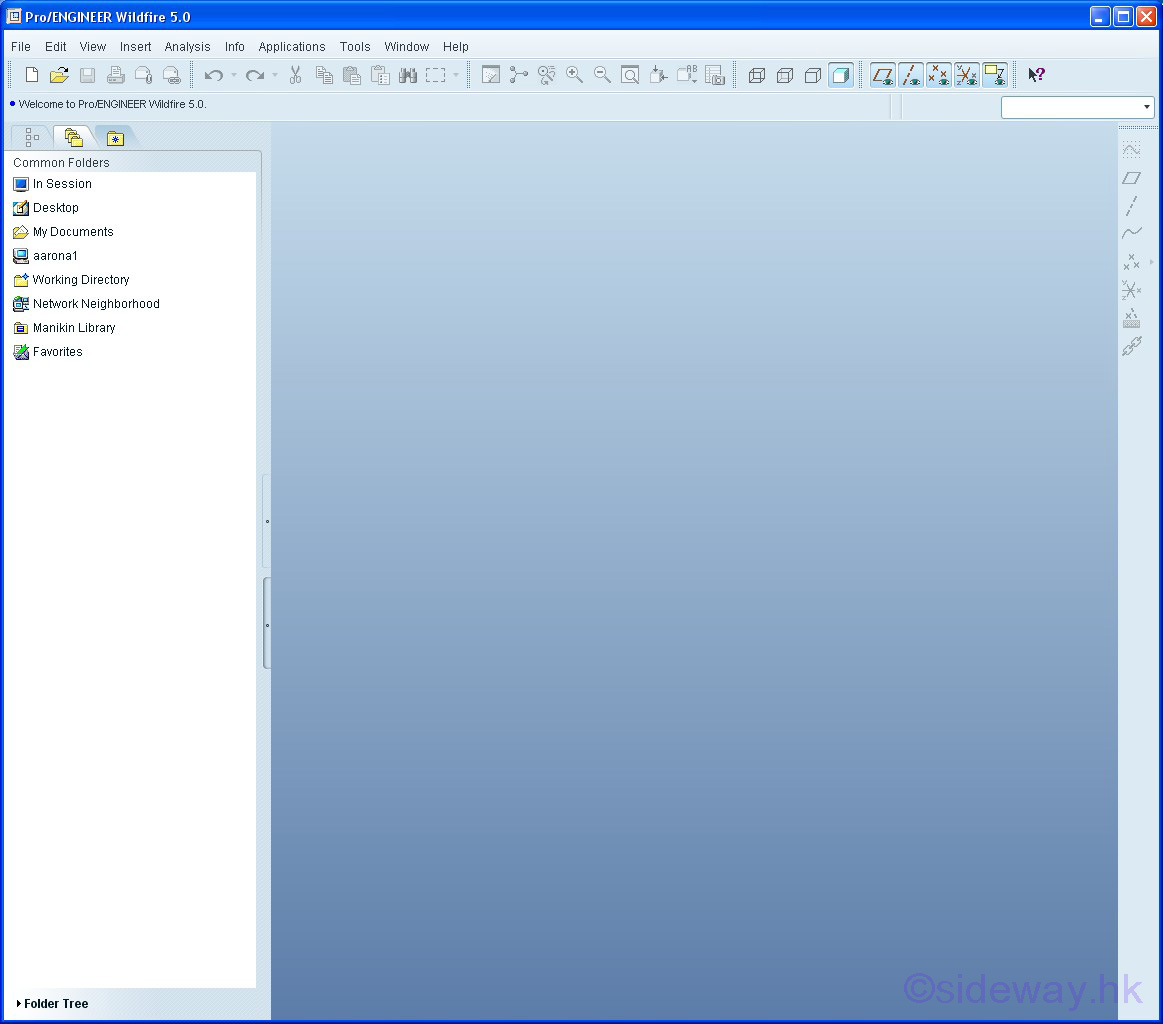
Task: Switch display to No Hidden
Action: click(x=813, y=75)
